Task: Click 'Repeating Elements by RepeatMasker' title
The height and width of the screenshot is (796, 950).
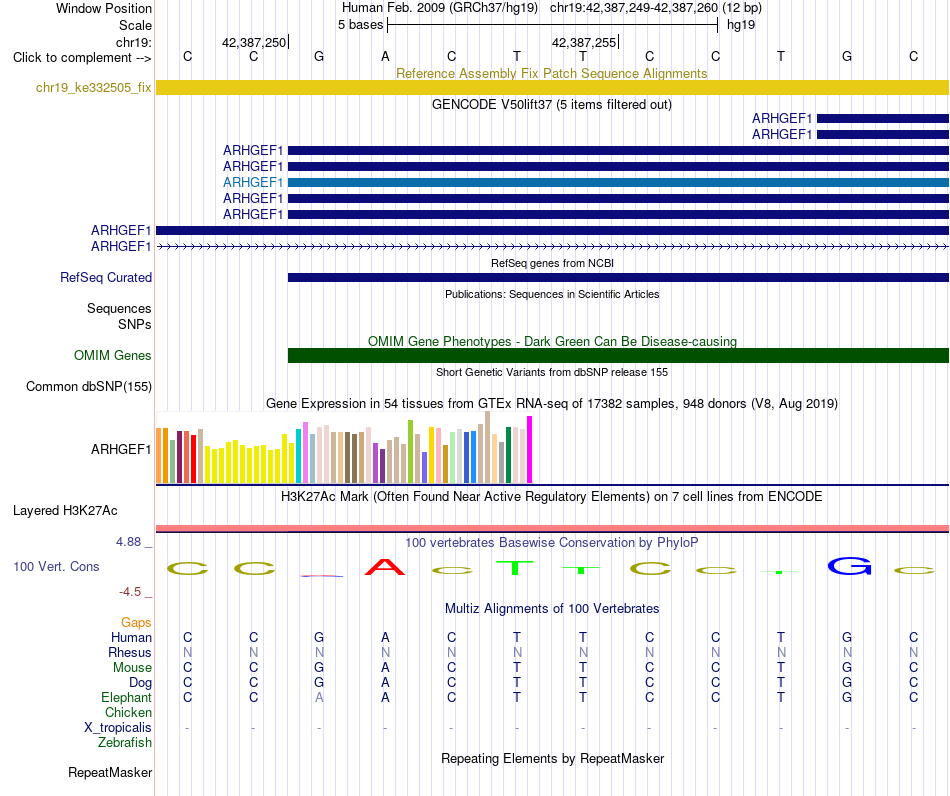Action: 553,758
